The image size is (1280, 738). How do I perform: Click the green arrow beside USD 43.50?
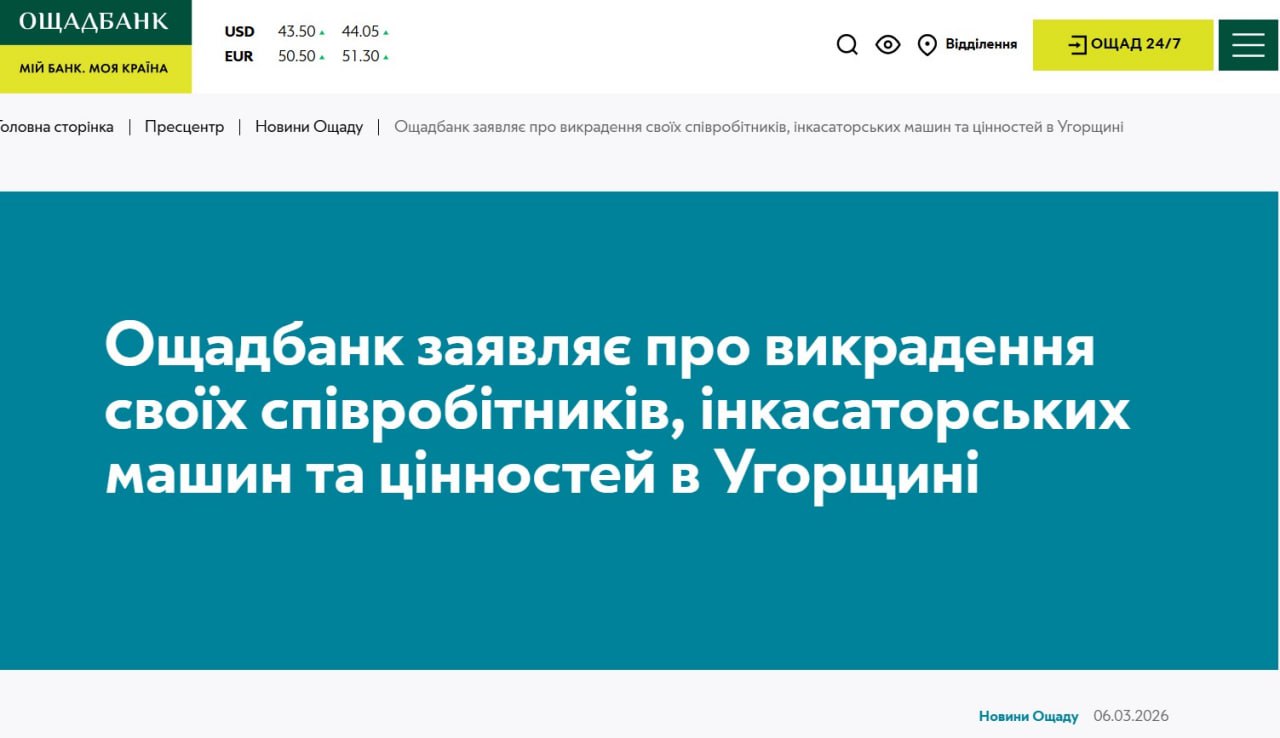[x=322, y=33]
